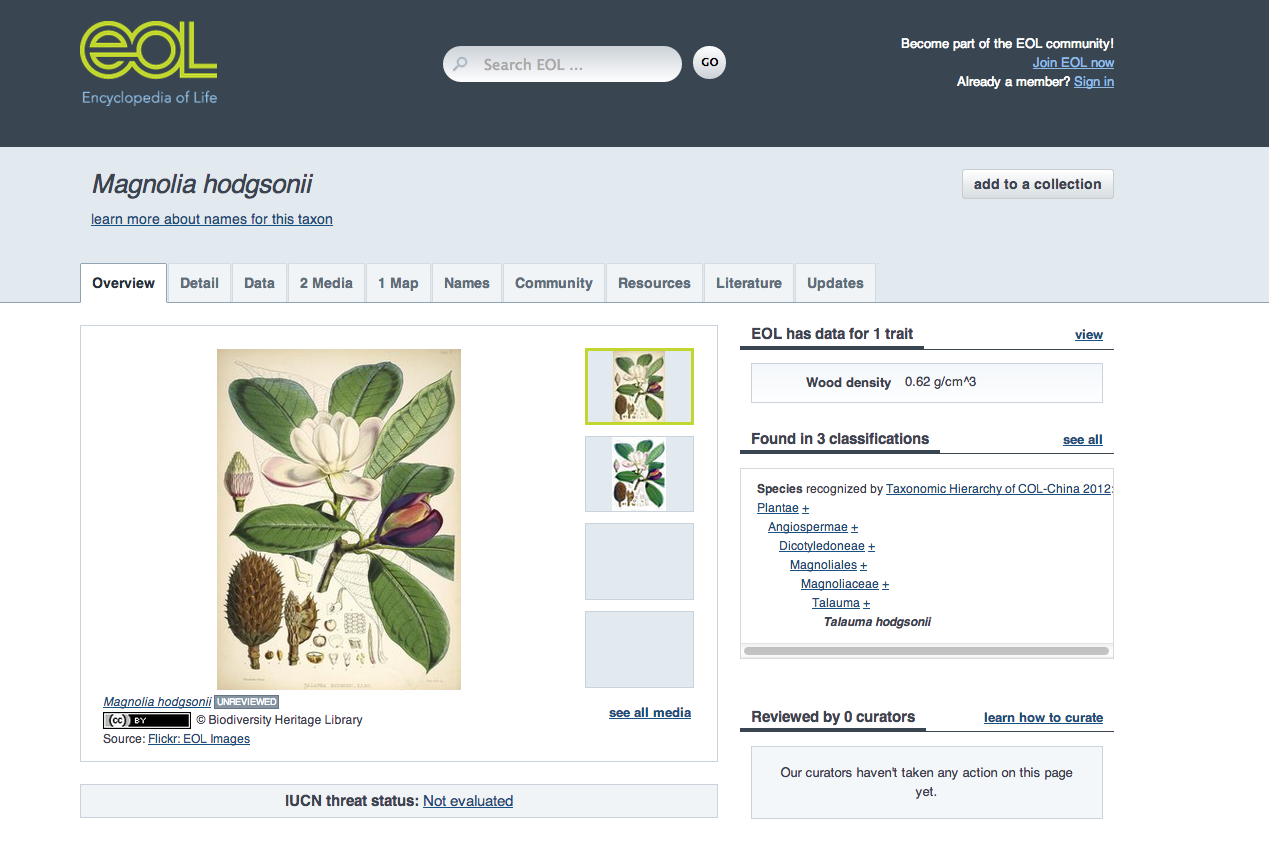Click the see all media link
This screenshot has height=853, width=1269.
point(649,713)
